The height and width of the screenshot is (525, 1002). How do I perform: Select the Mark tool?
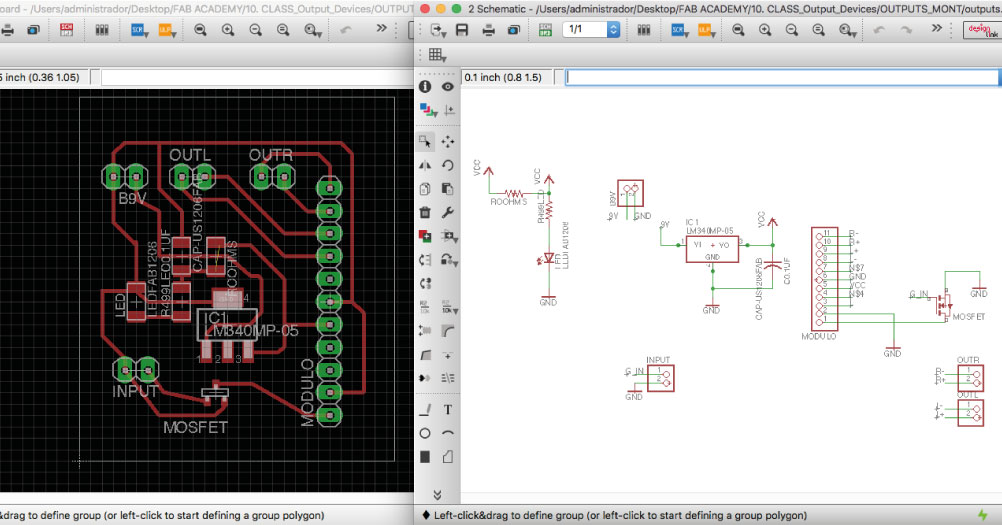coord(449,110)
